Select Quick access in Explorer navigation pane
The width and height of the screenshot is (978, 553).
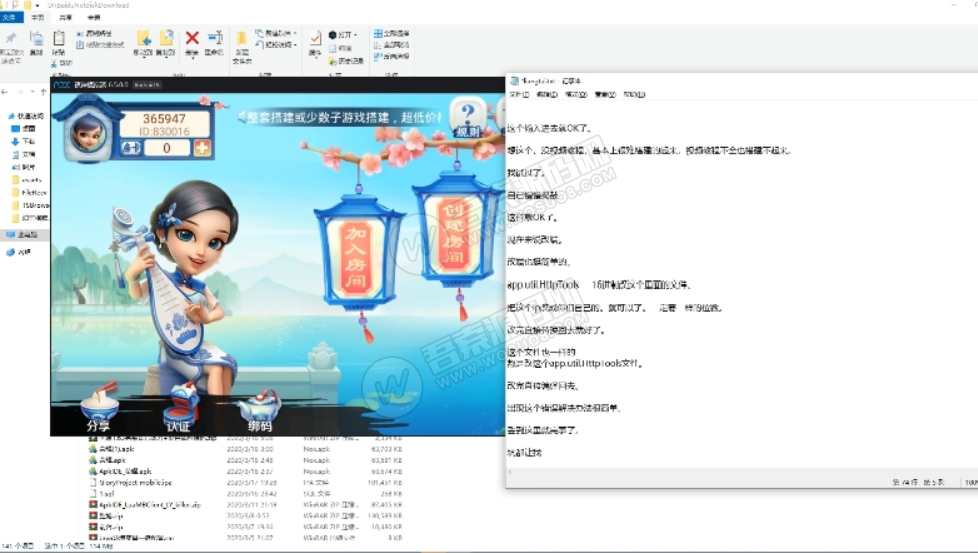pos(26,116)
